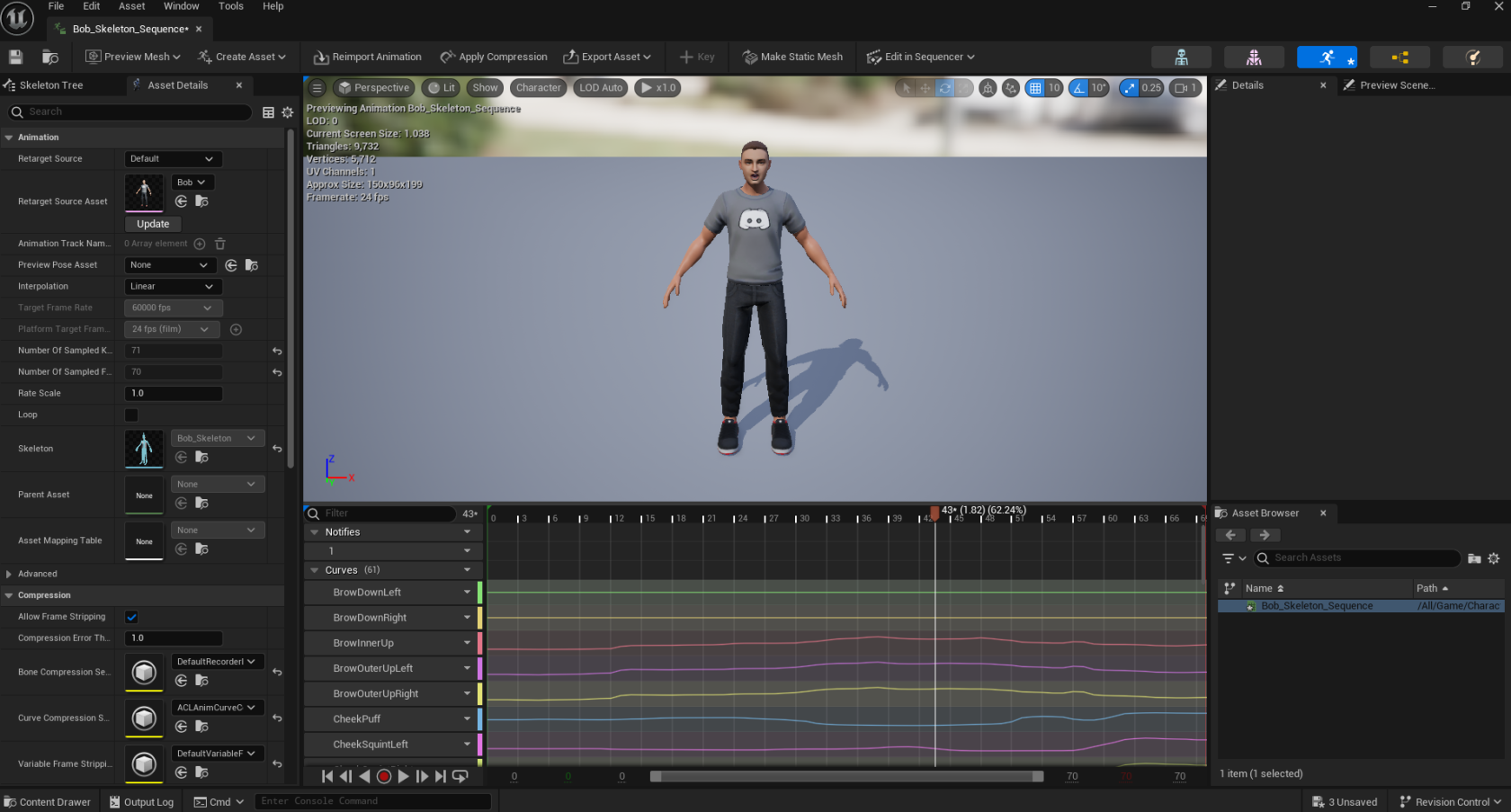Step forward one frame

[422, 776]
